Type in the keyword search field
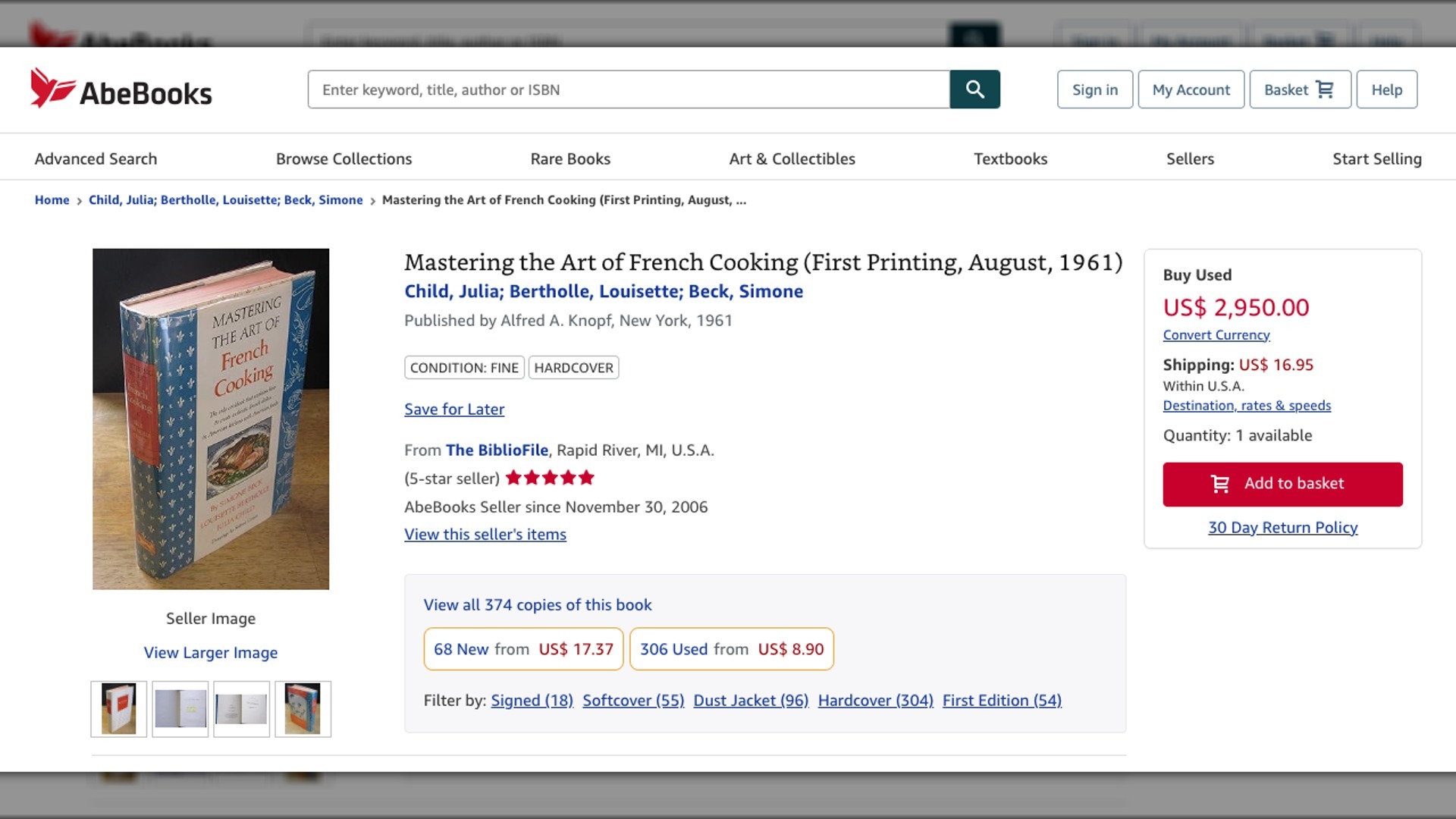 pos(628,89)
